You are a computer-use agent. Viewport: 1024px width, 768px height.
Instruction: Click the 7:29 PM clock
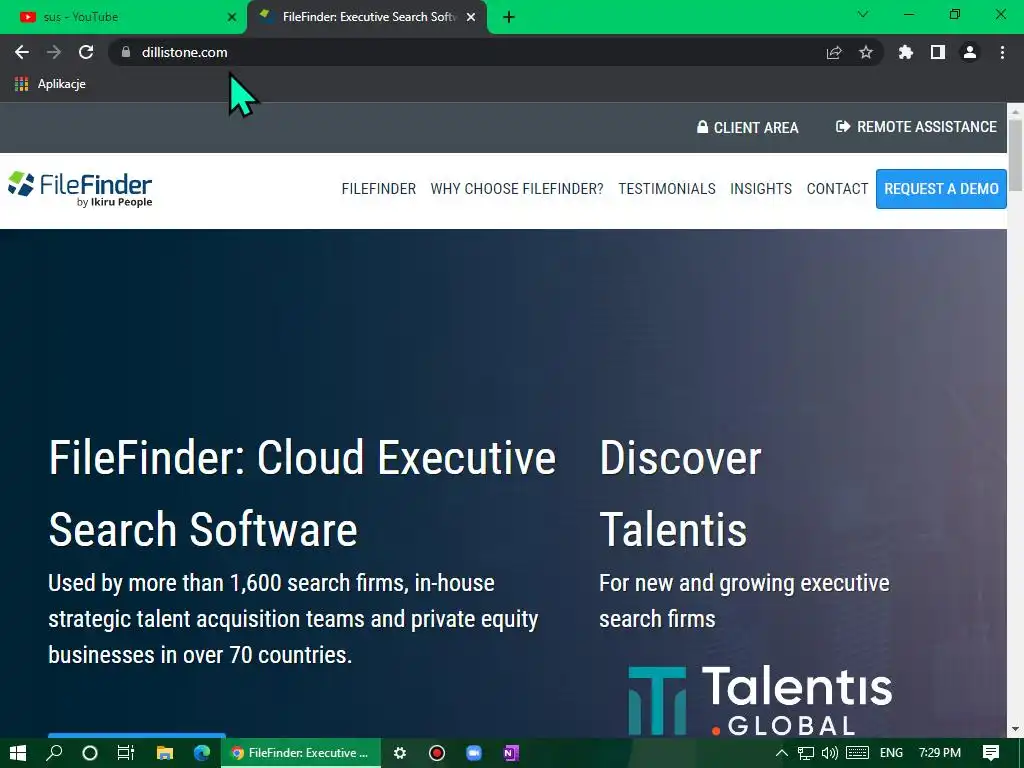pos(940,753)
